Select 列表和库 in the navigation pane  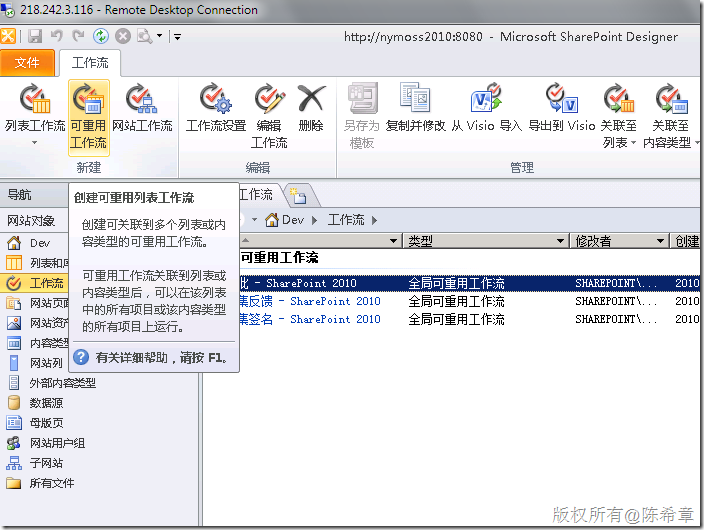click(34, 263)
